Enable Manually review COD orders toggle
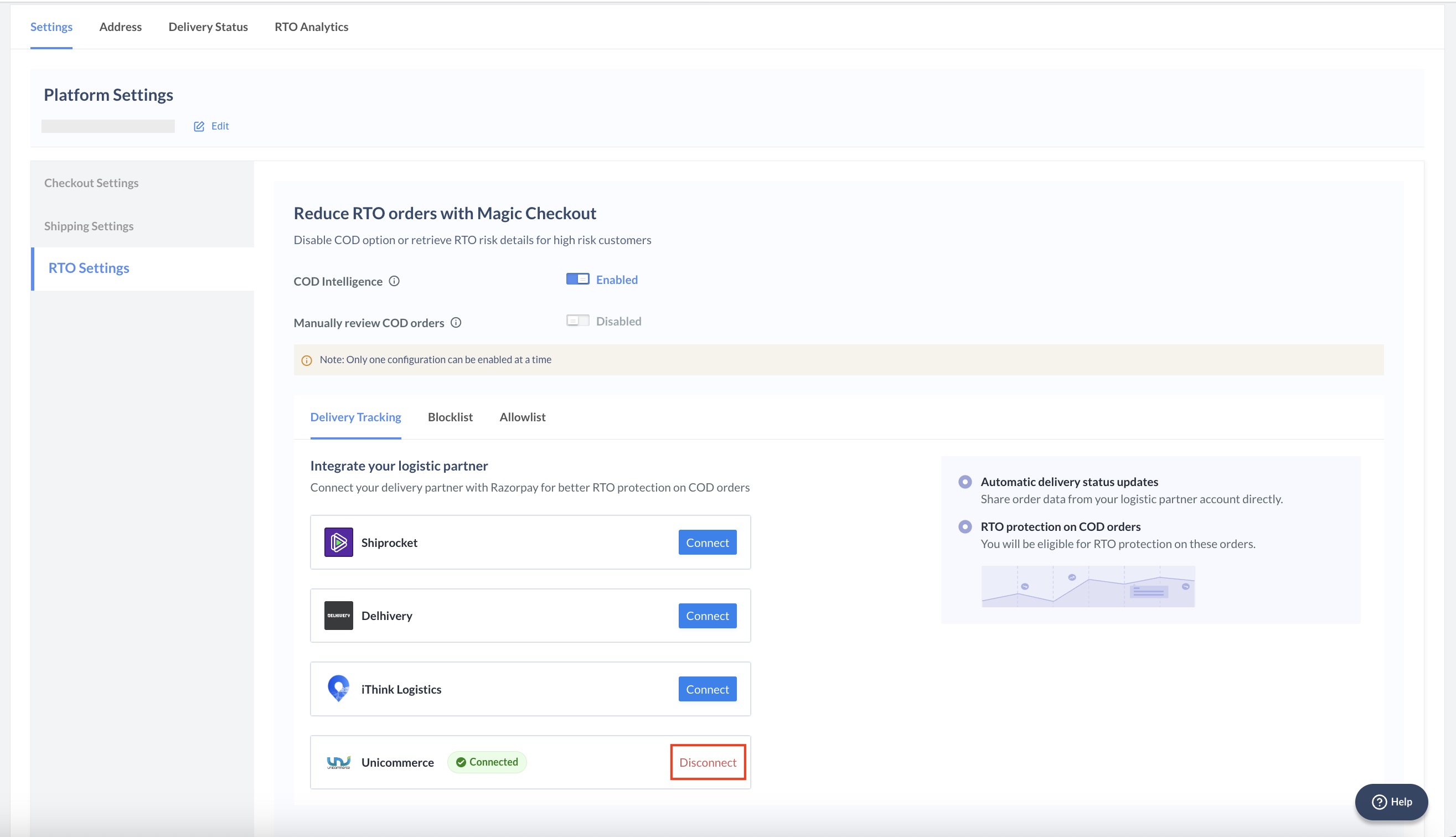Viewport: 1456px width, 837px height. coord(577,320)
